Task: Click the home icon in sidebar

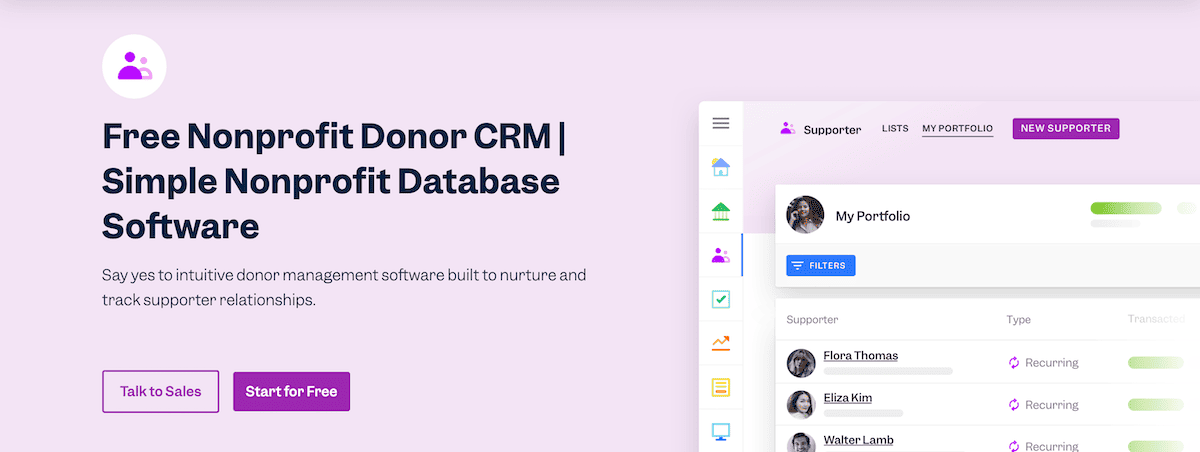Action: tap(720, 167)
